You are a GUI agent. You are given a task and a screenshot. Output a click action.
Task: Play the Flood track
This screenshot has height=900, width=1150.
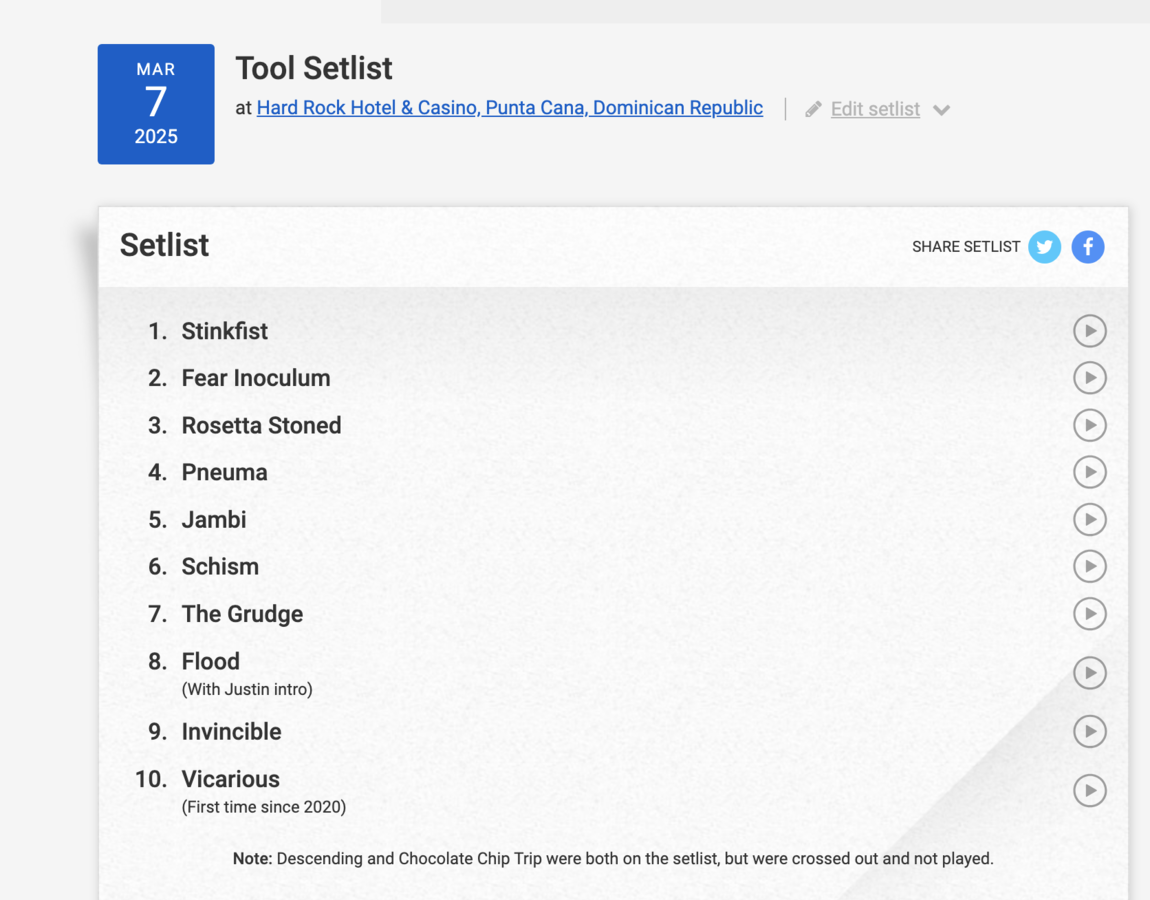pyautogui.click(x=1089, y=673)
